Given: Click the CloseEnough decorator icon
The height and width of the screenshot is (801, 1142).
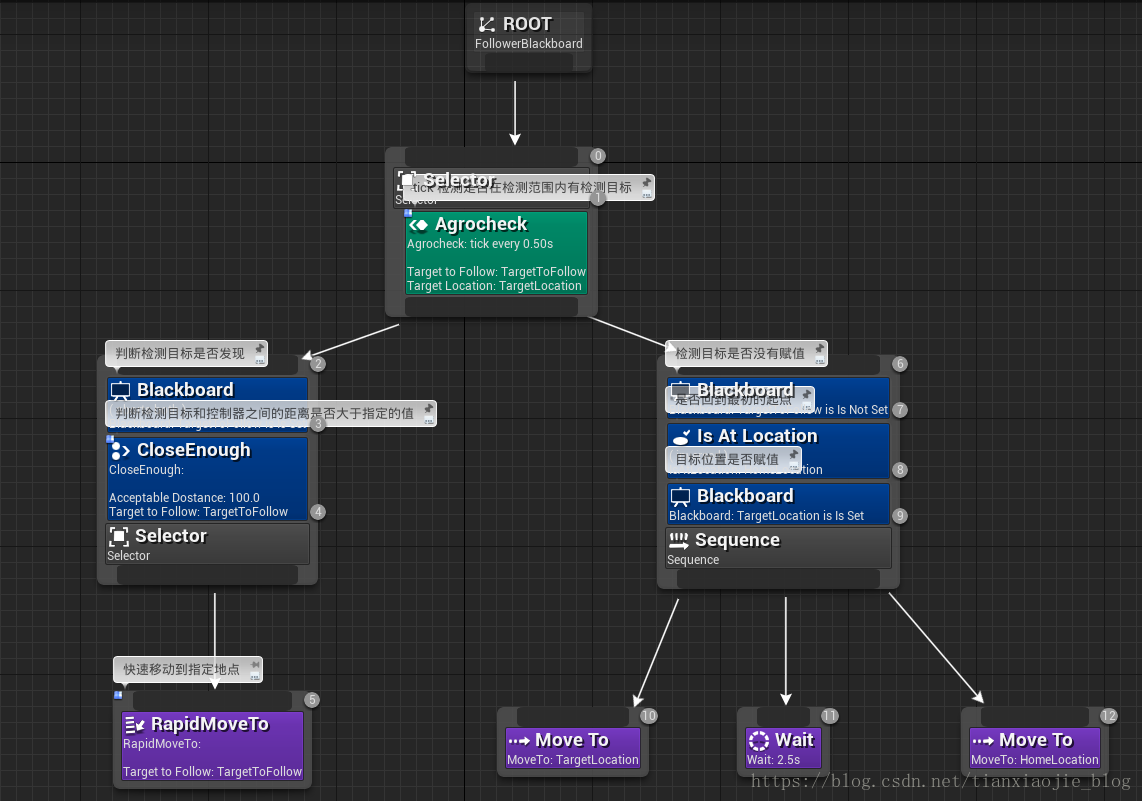Looking at the screenshot, I should click(120, 450).
